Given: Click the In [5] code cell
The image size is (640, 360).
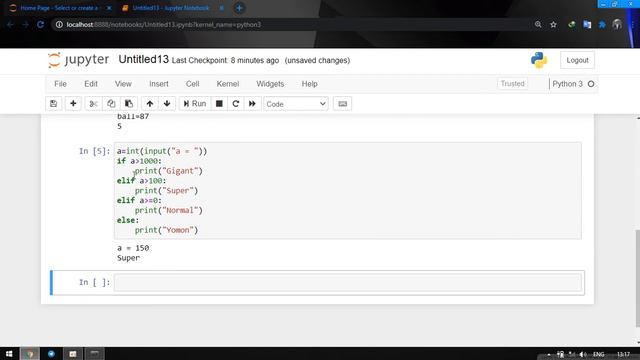Looking at the screenshot, I should point(348,191).
